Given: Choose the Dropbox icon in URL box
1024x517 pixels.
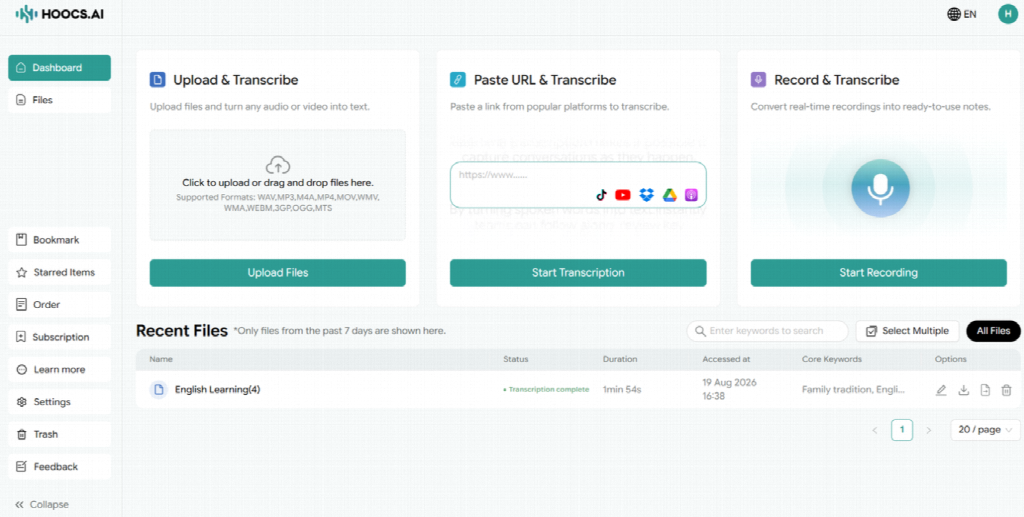Looking at the screenshot, I should tap(647, 195).
